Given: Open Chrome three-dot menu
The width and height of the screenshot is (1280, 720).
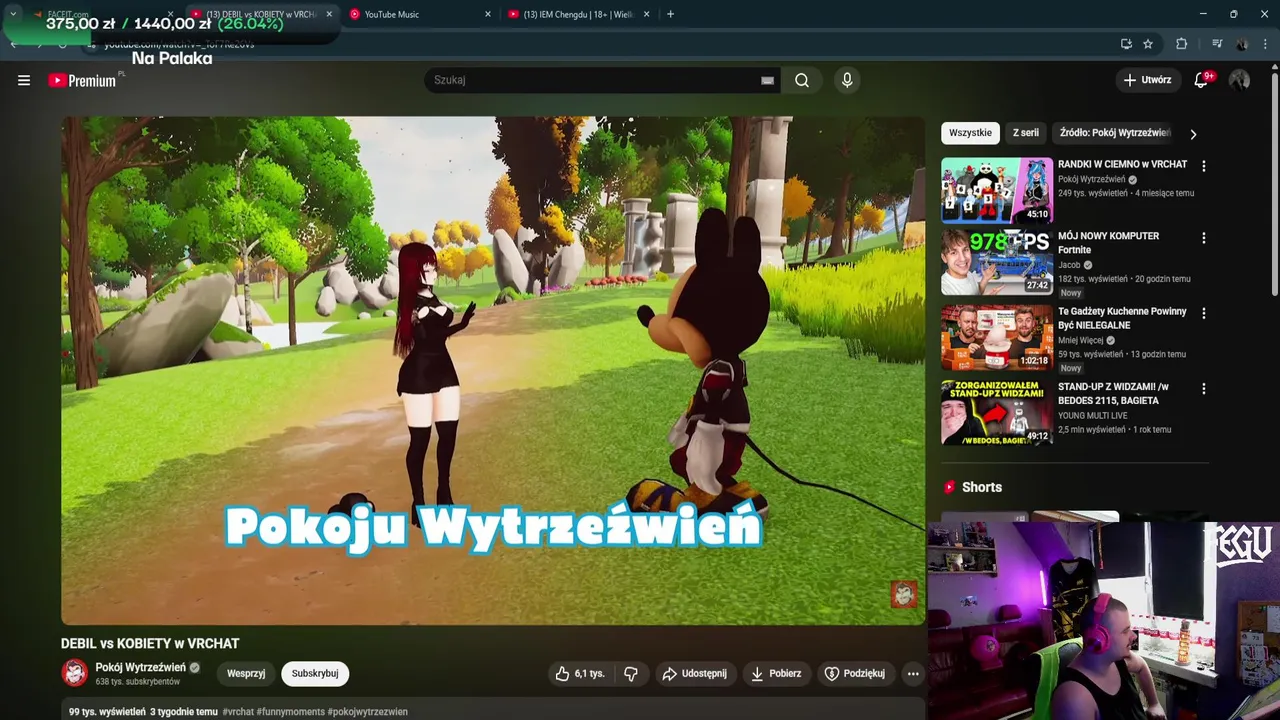Looking at the screenshot, I should pos(1266,44).
